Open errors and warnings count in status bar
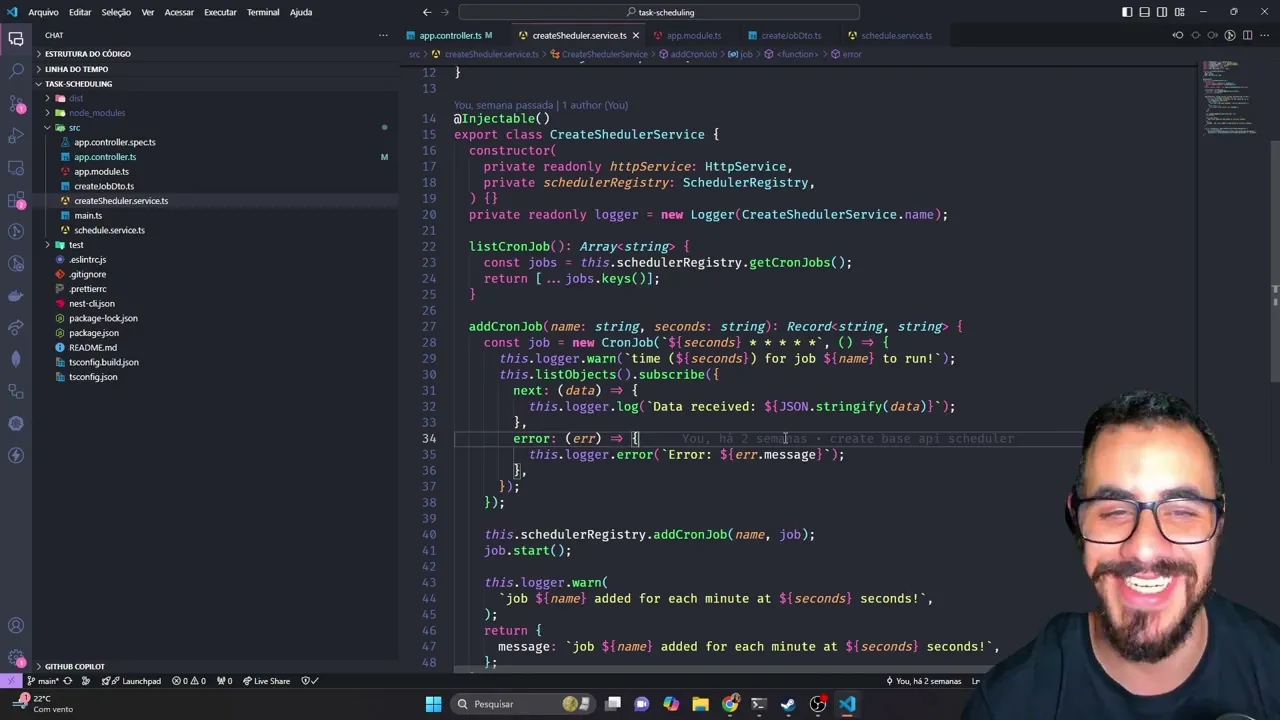Image resolution: width=1280 pixels, height=720 pixels. click(188, 681)
